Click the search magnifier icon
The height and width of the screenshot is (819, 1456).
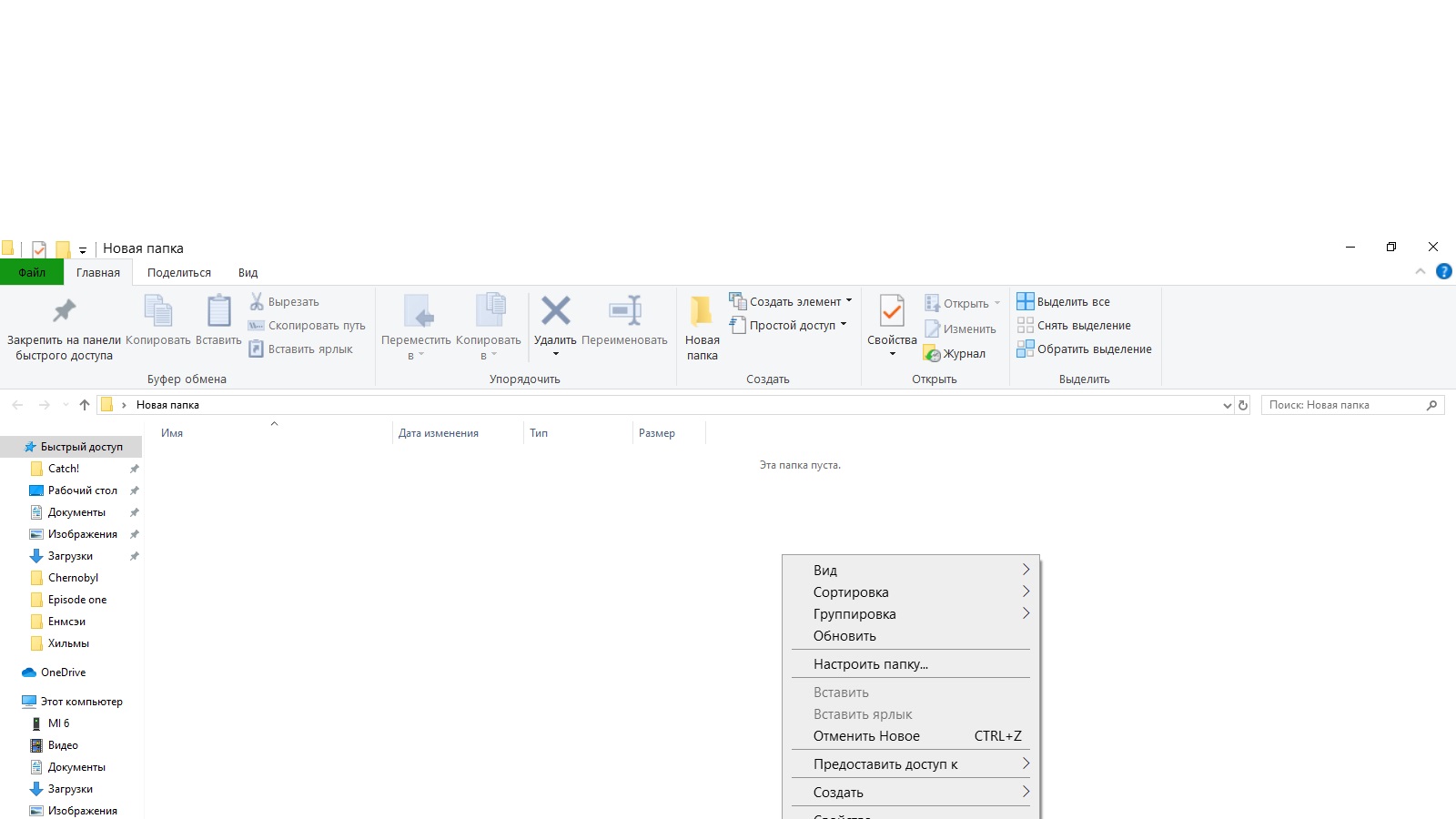[1431, 405]
